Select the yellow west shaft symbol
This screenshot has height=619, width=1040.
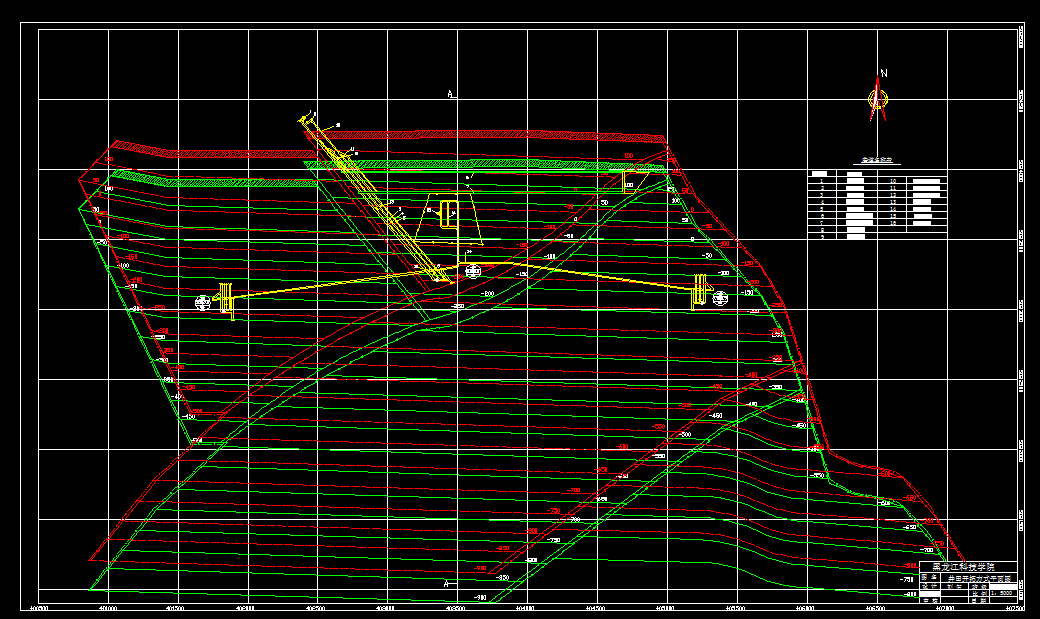226,300
